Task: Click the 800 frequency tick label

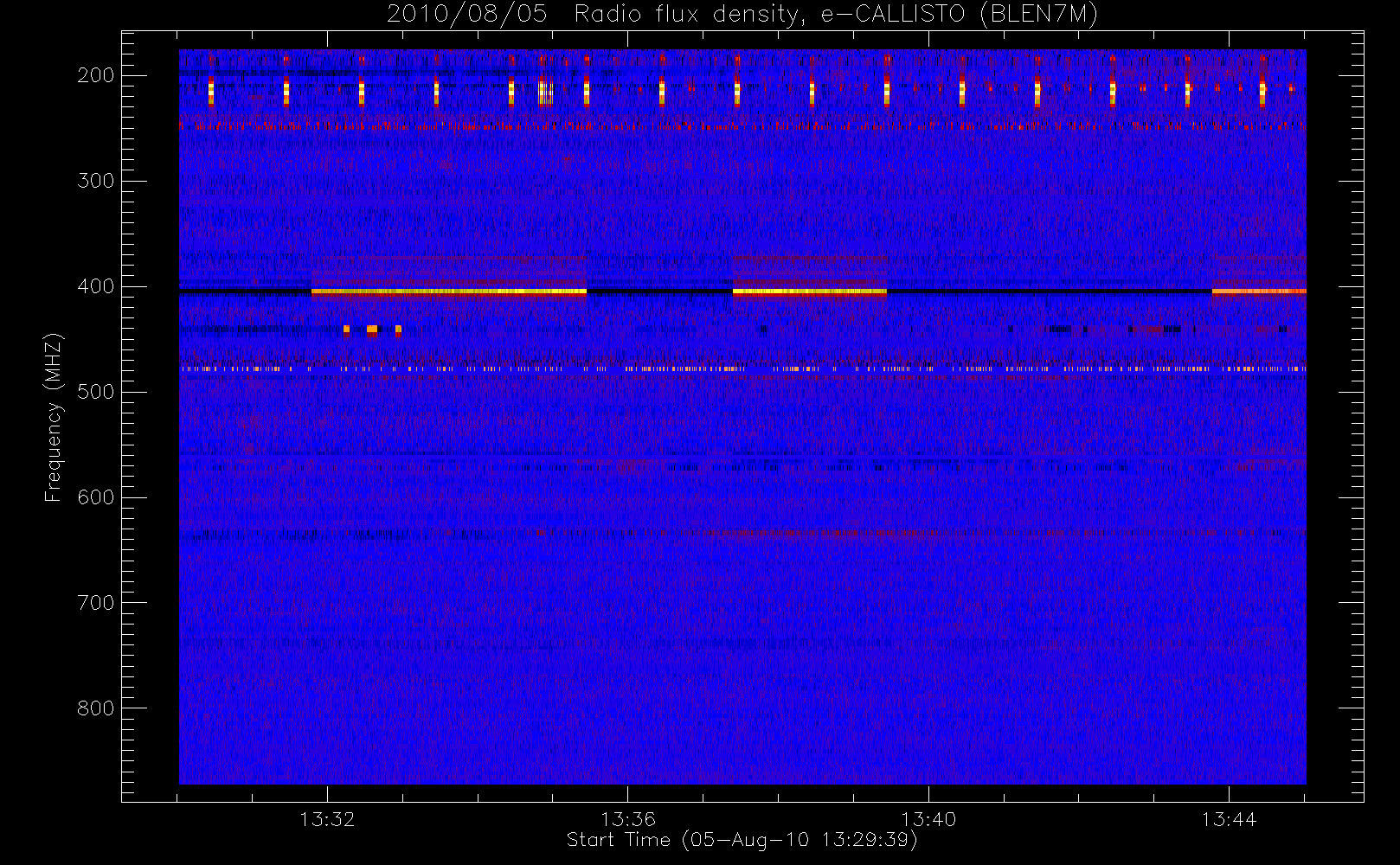Action: point(96,708)
